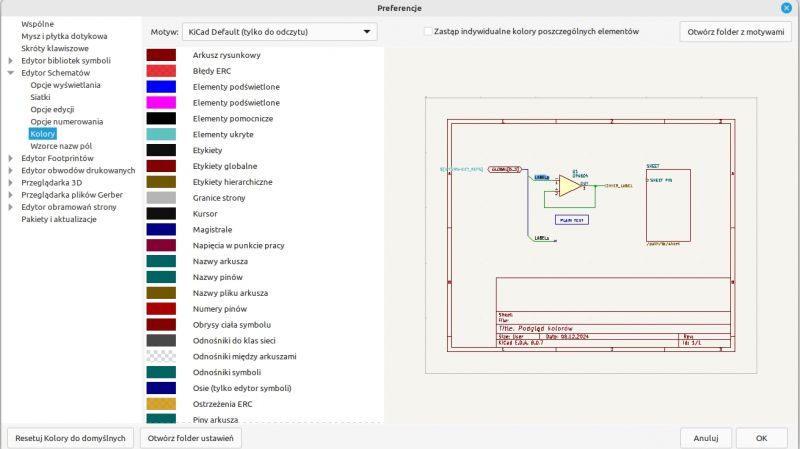Click swatch for 'Elementy ukryte'
Viewport: 800px width, 449px height.
pyautogui.click(x=161, y=134)
